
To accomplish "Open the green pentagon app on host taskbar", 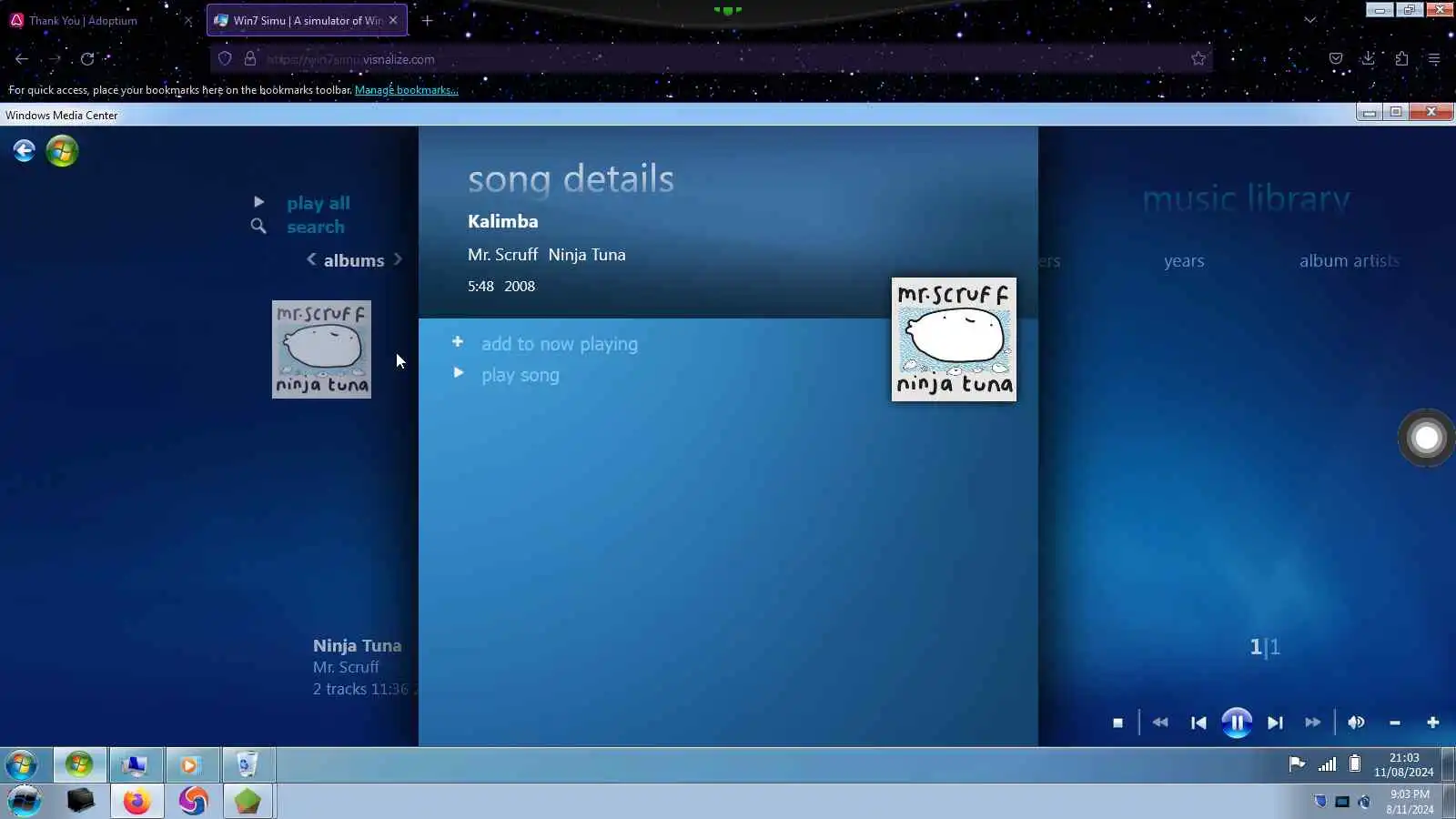I will [x=248, y=801].
